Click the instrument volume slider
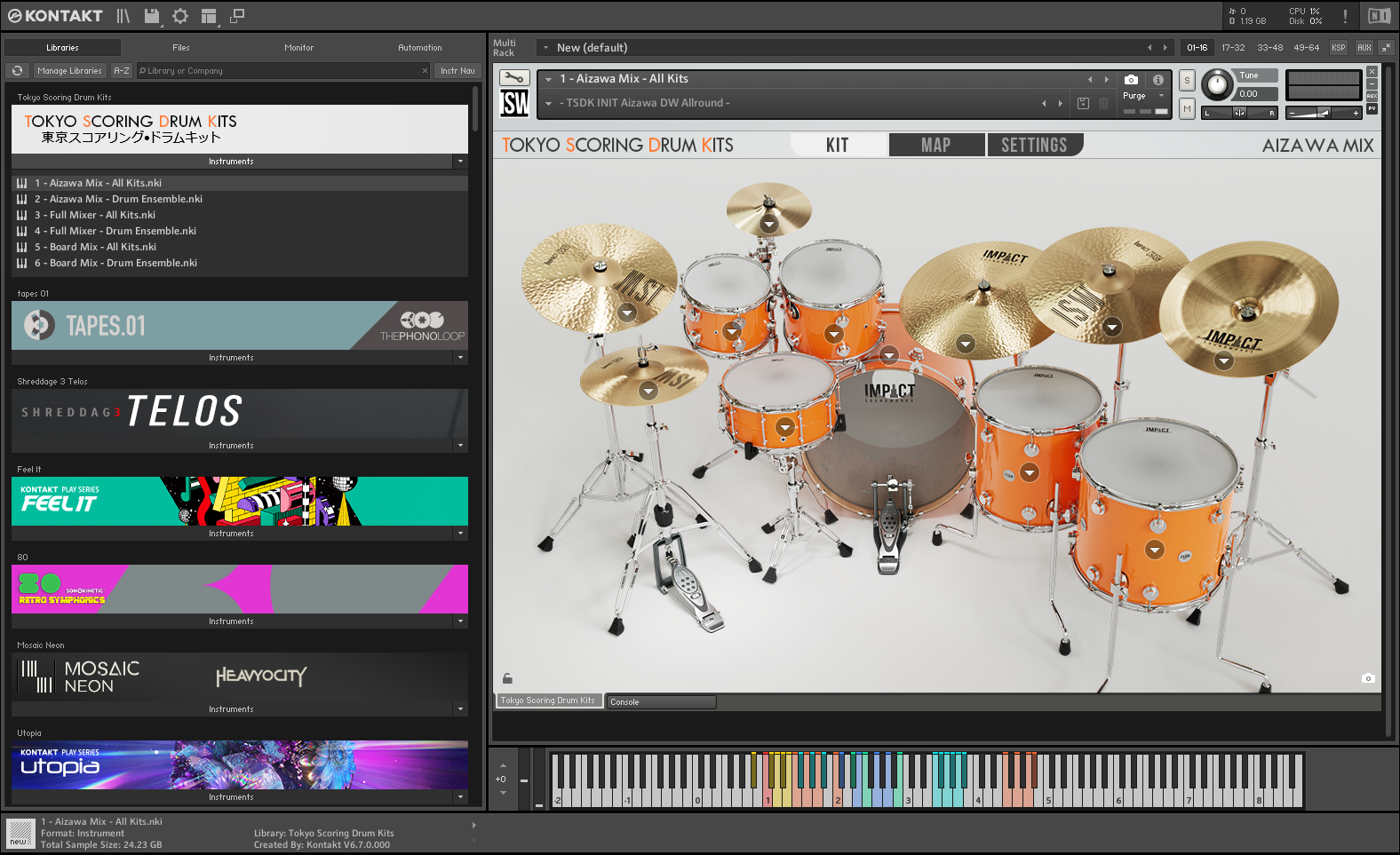The width and height of the screenshot is (1400, 855). pyautogui.click(x=1324, y=113)
